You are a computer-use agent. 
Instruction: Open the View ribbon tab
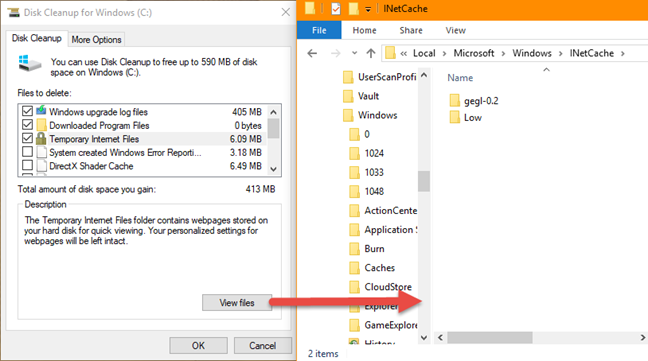tap(455, 30)
